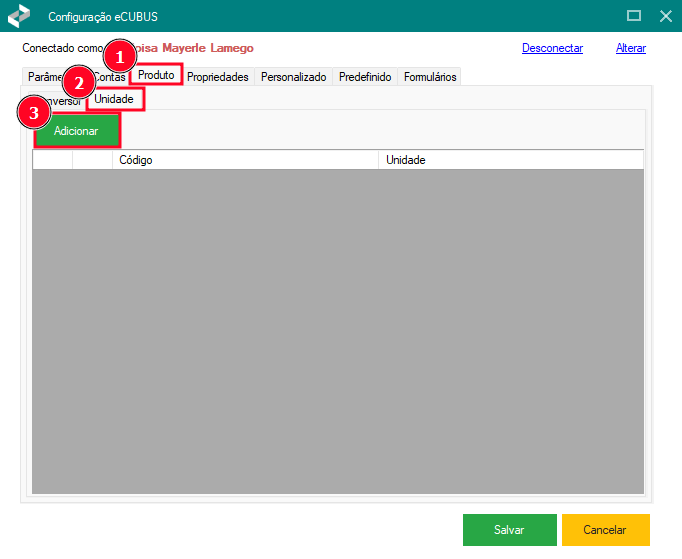
Task: Click the eCUBUS logo in title bar
Action: pyautogui.click(x=18, y=17)
